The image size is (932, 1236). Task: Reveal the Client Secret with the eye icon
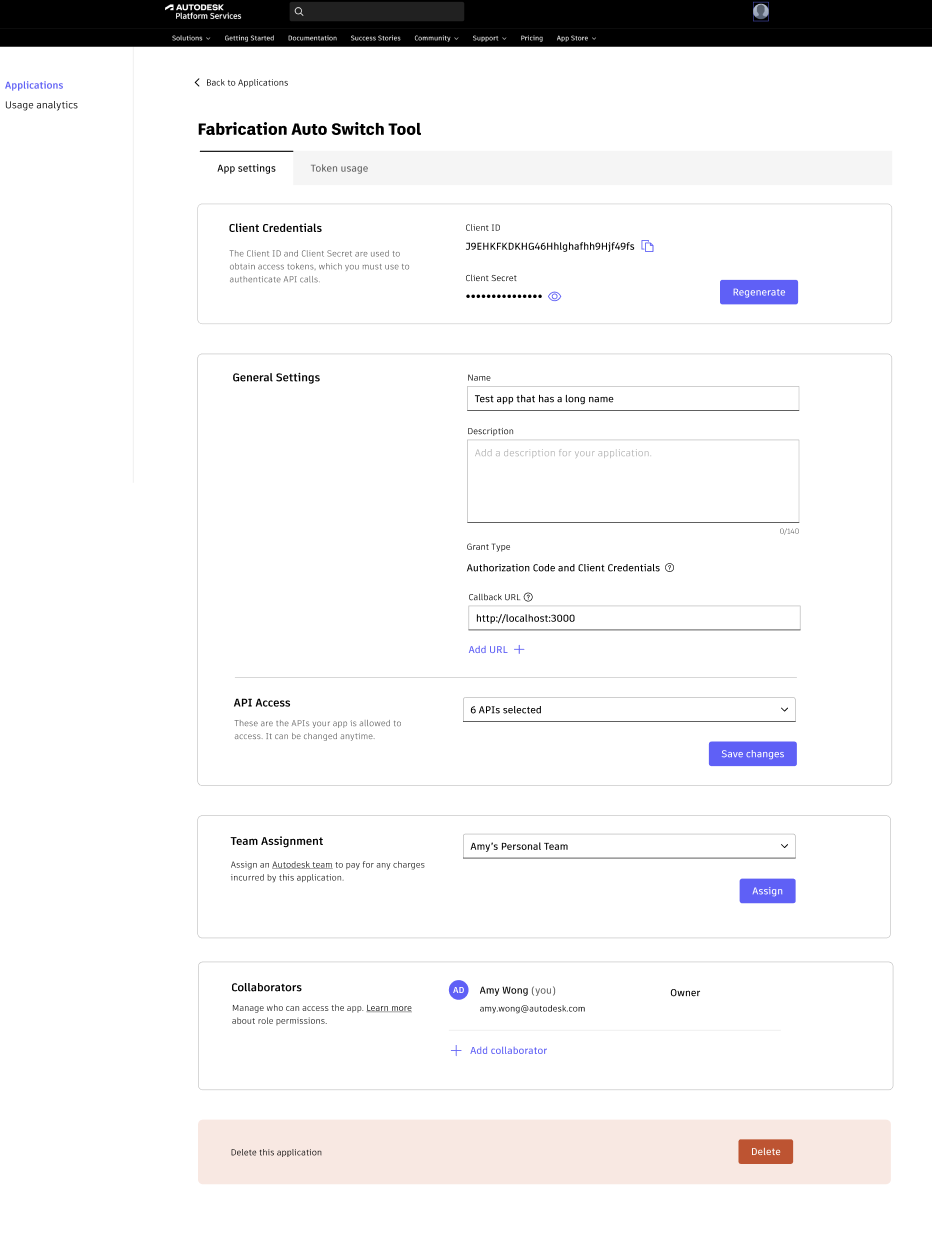click(554, 296)
